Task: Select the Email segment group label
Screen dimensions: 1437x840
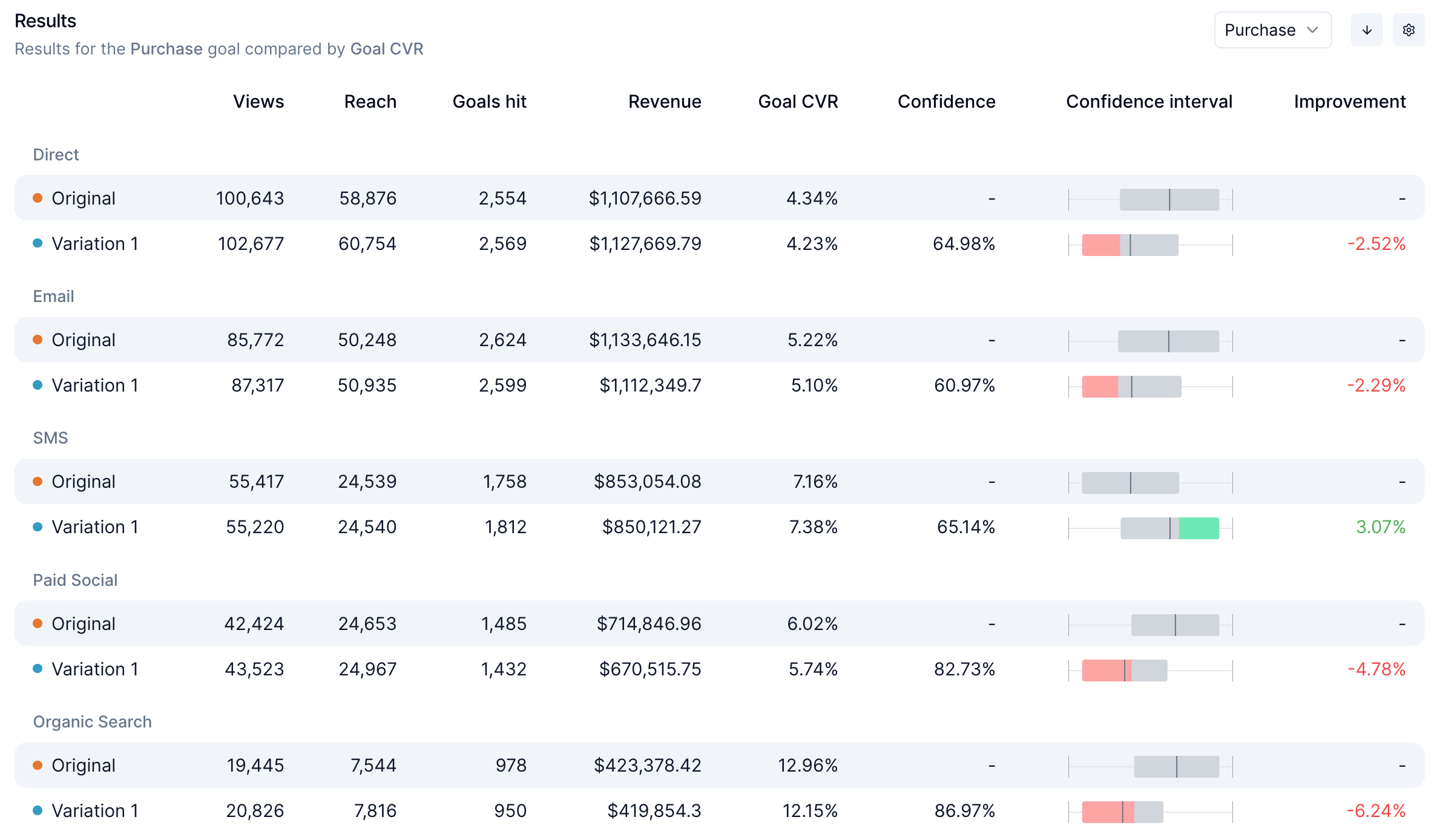Action: 53,297
